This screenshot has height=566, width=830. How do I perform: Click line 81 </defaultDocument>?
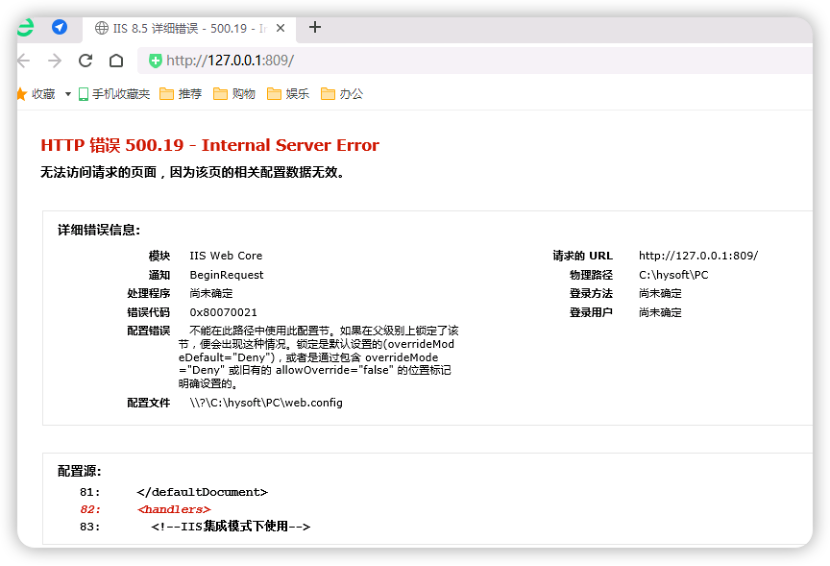pyautogui.click(x=202, y=492)
